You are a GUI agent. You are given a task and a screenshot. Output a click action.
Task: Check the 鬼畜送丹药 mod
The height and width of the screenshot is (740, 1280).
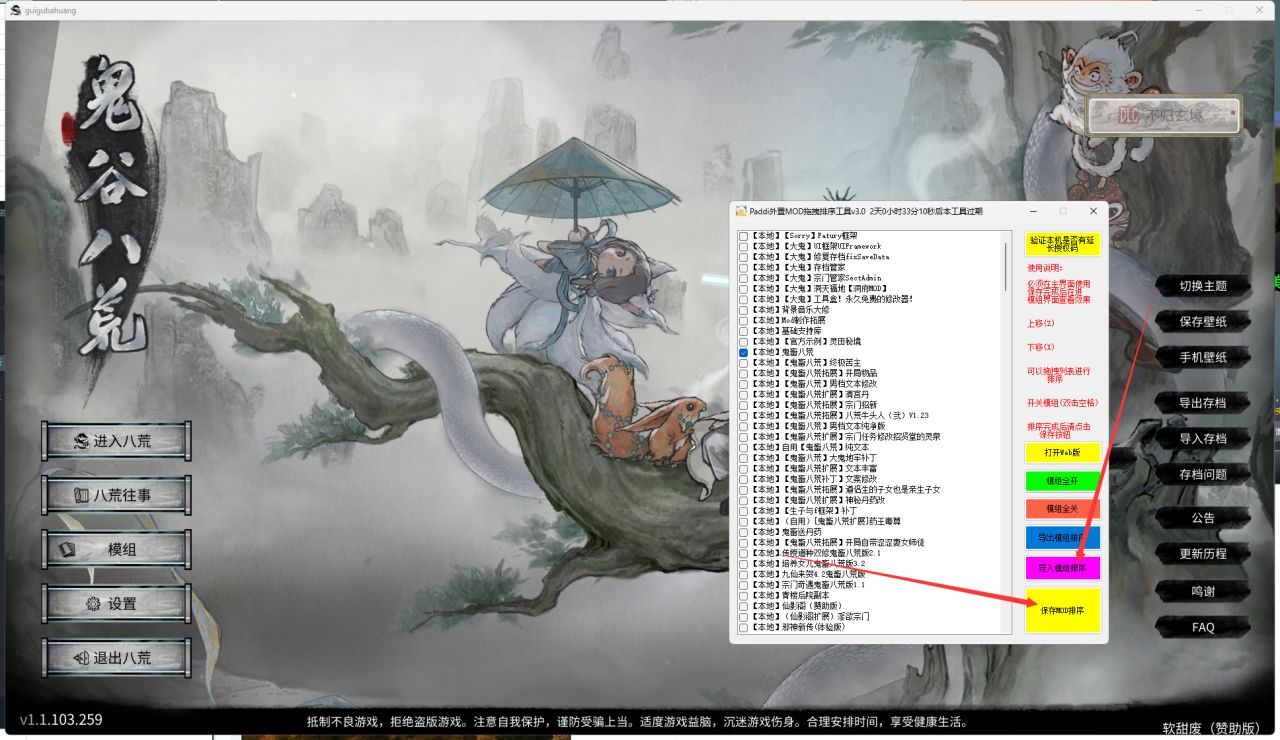click(x=744, y=532)
